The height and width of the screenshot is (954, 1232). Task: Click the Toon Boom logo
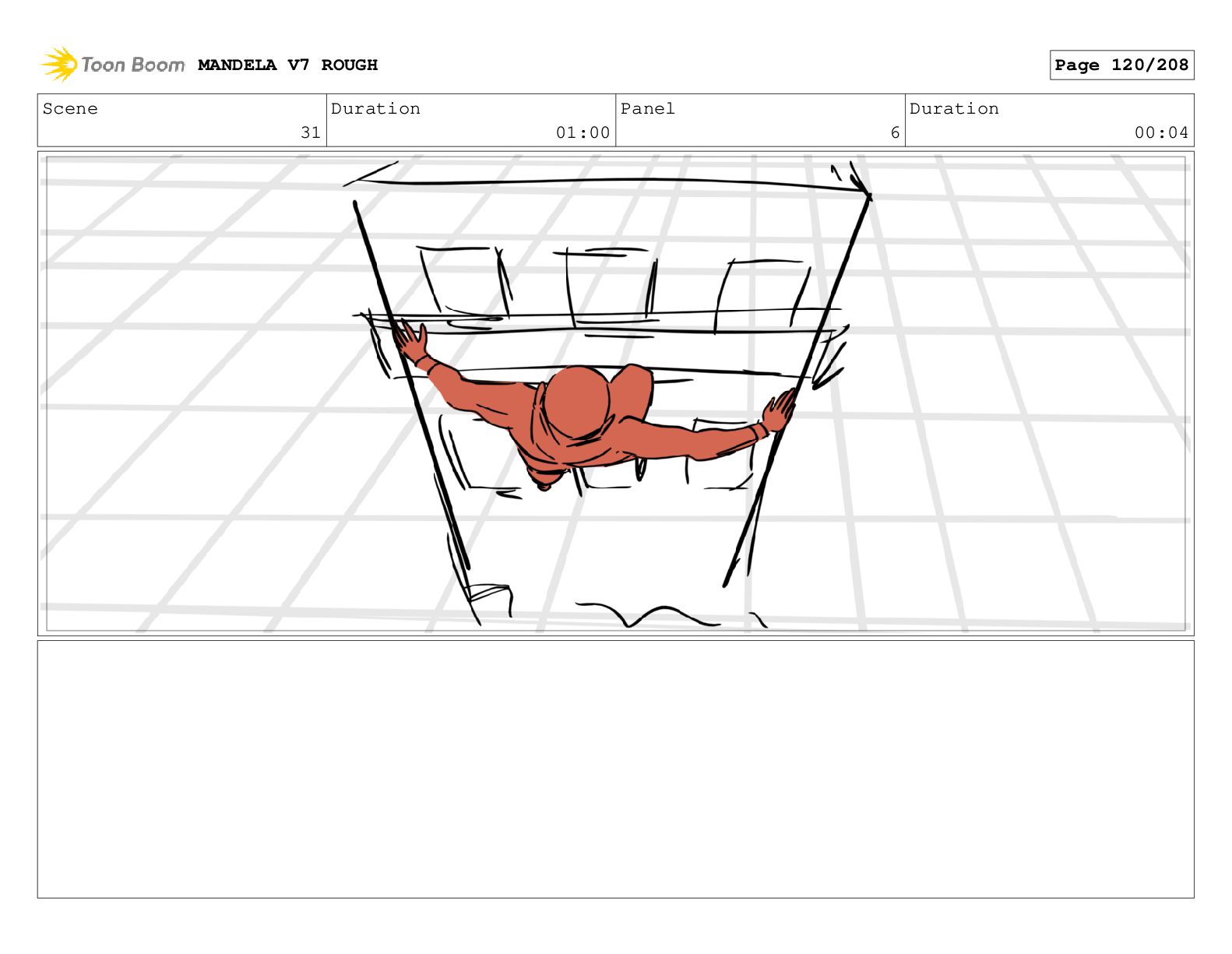(112, 65)
